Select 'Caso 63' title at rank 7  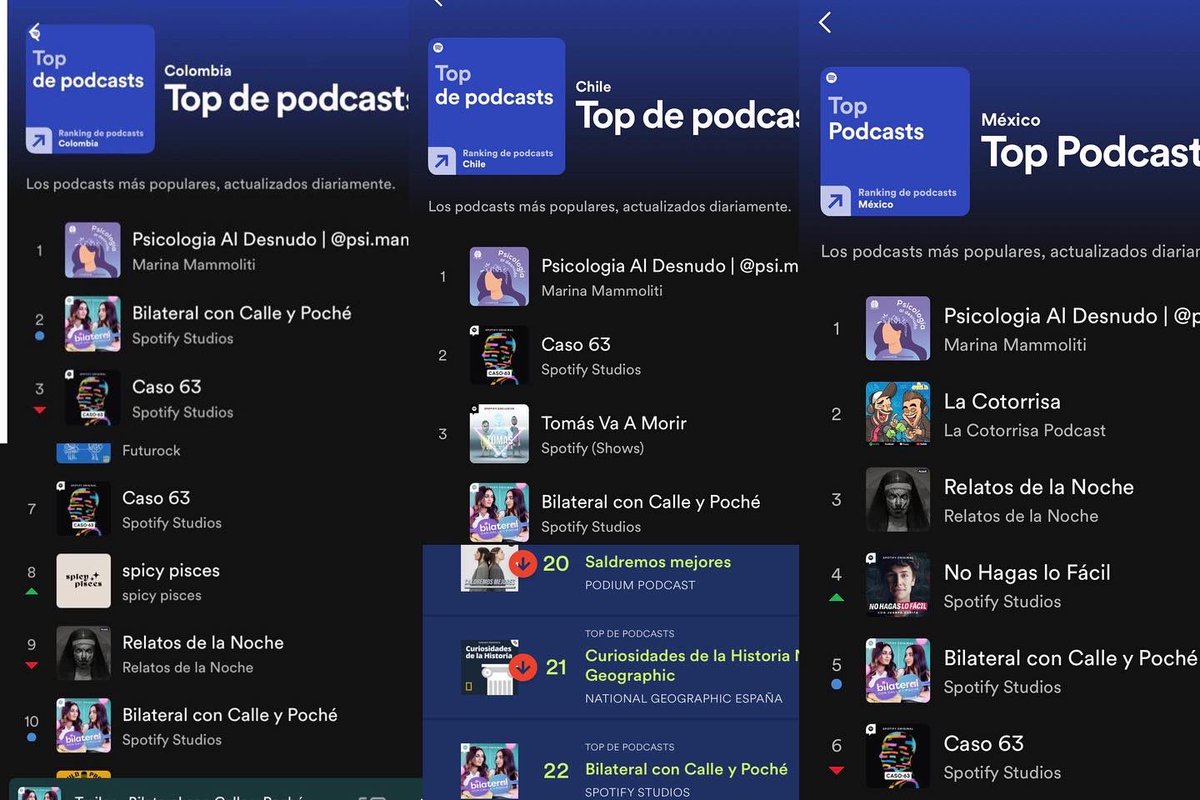[x=156, y=498]
